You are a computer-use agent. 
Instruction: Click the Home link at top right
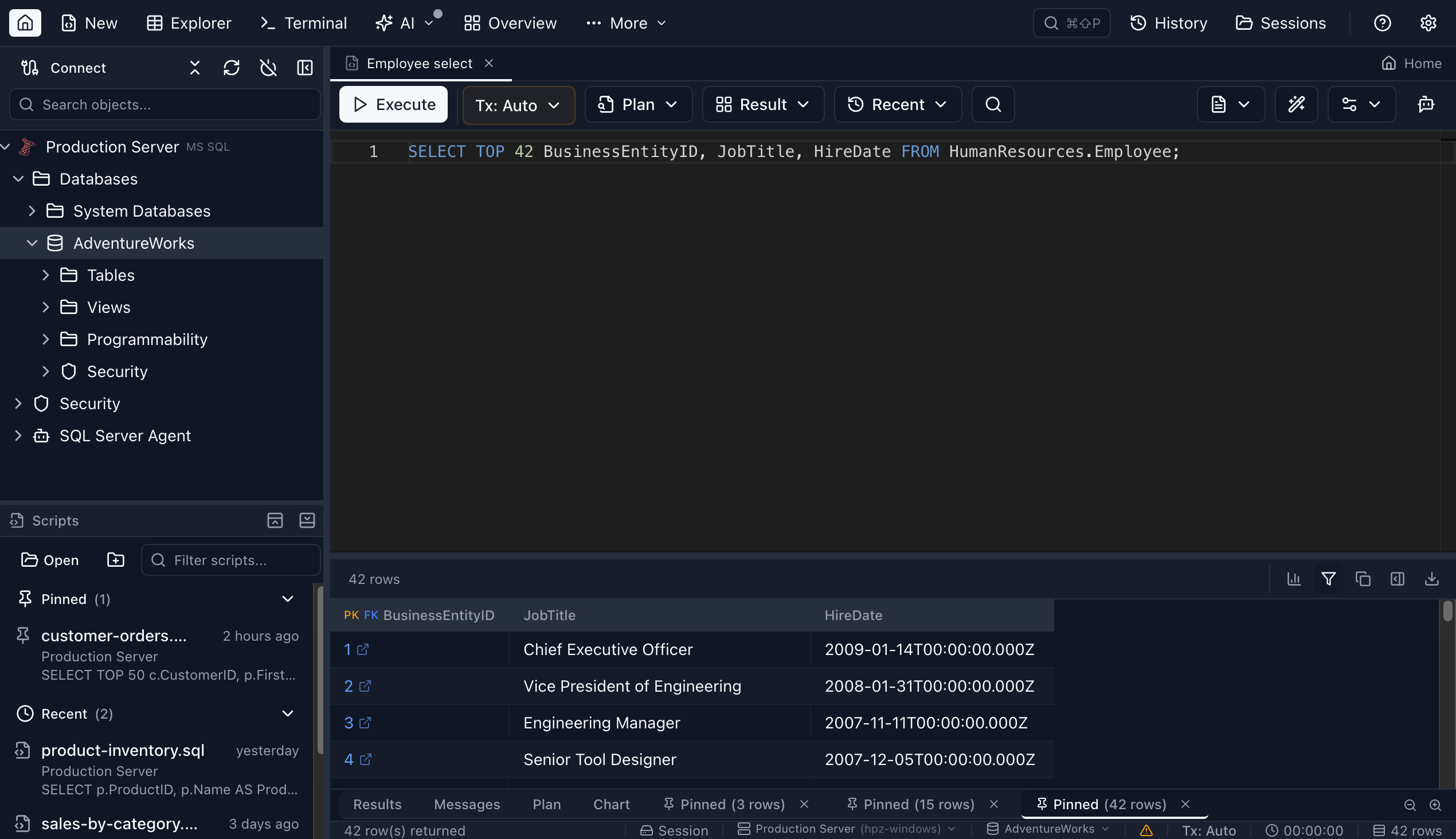1412,64
